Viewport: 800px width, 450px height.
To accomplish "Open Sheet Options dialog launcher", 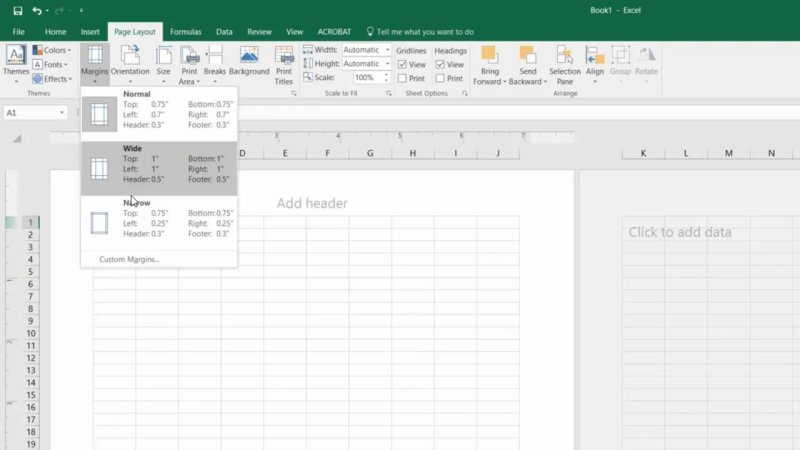I will 465,93.
